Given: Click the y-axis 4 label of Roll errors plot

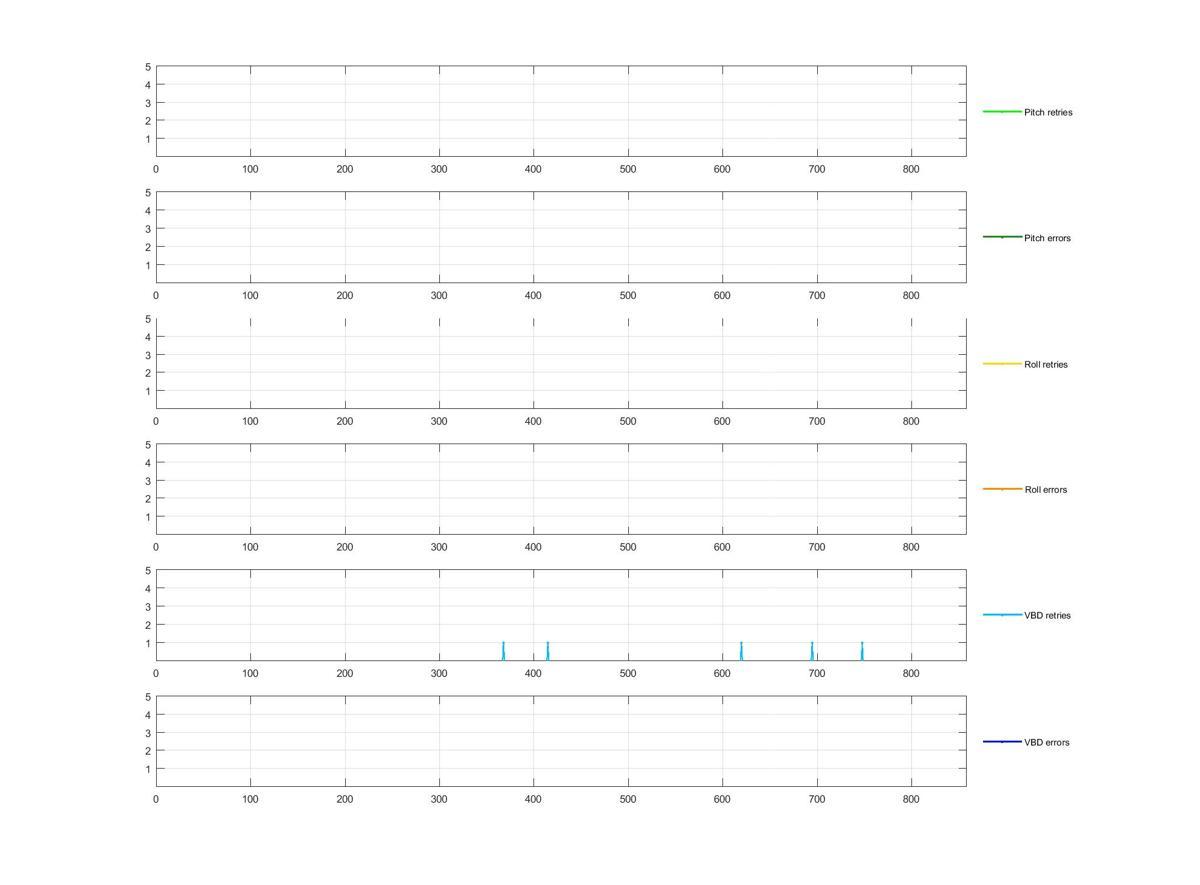Looking at the screenshot, I should click(x=147, y=463).
